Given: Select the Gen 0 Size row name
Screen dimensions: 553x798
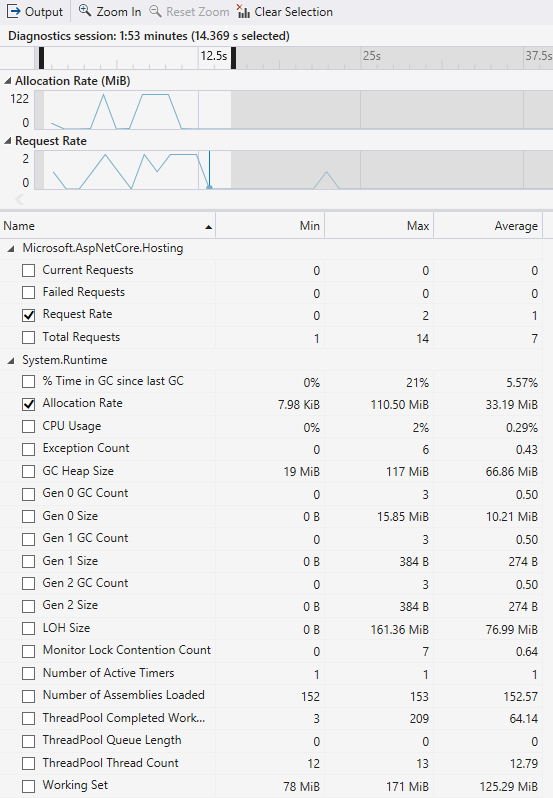Looking at the screenshot, I should pyautogui.click(x=70, y=516).
